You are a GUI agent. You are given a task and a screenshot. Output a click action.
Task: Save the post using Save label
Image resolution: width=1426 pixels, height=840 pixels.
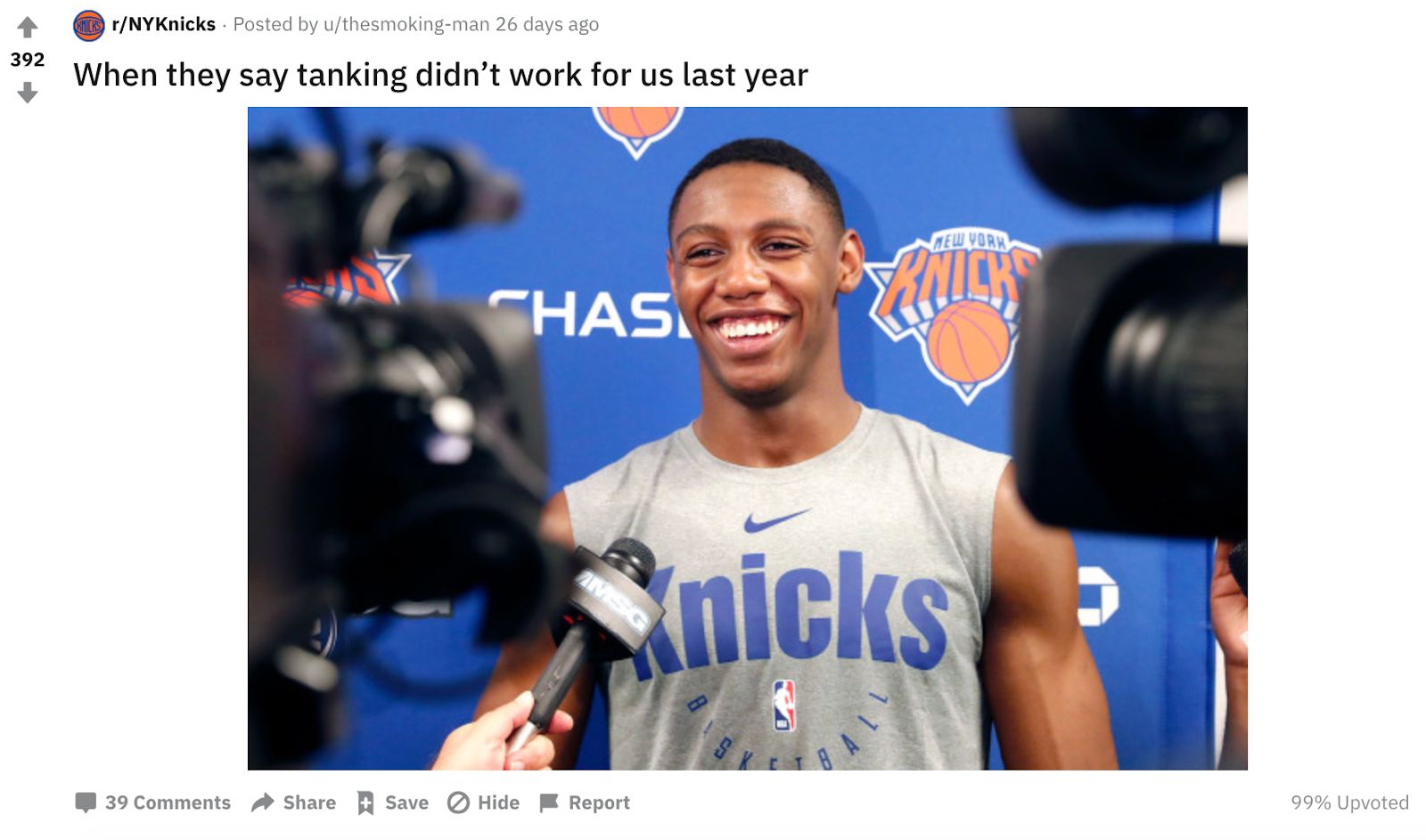click(406, 803)
